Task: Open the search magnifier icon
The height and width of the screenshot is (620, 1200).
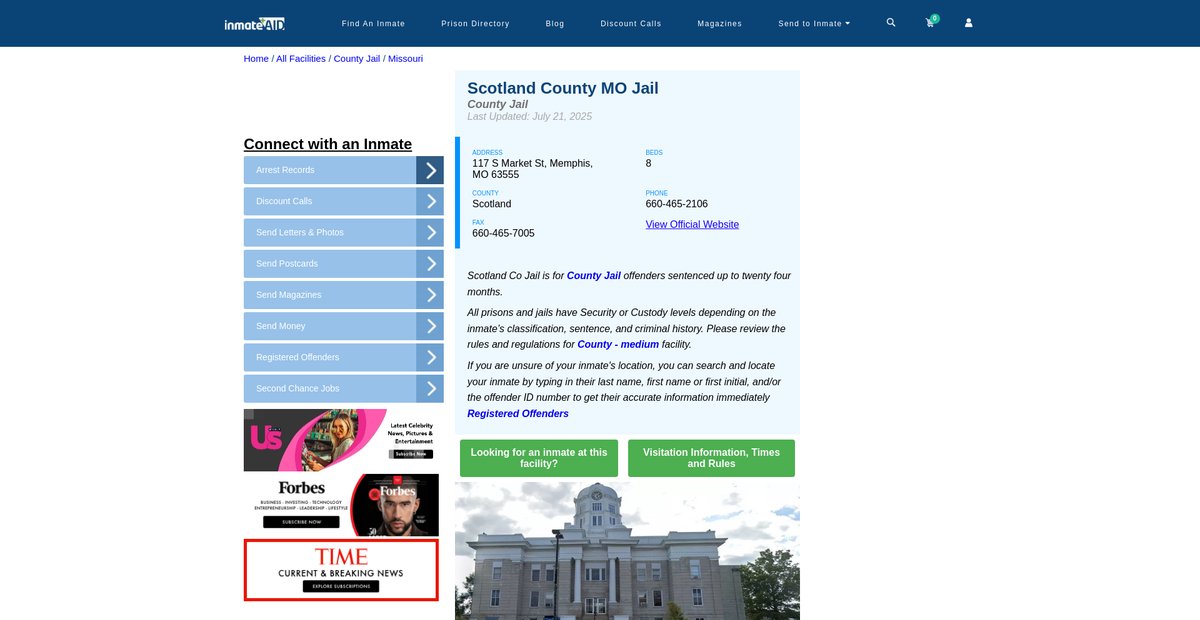Action: pos(891,22)
